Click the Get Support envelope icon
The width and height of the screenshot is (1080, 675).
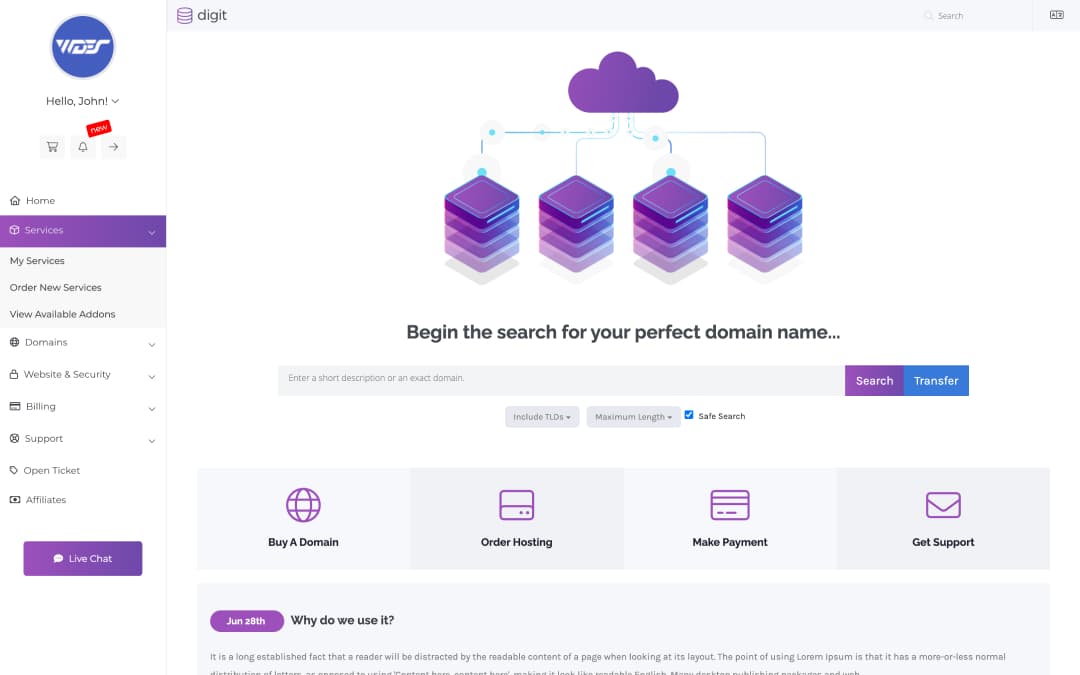[x=943, y=505]
